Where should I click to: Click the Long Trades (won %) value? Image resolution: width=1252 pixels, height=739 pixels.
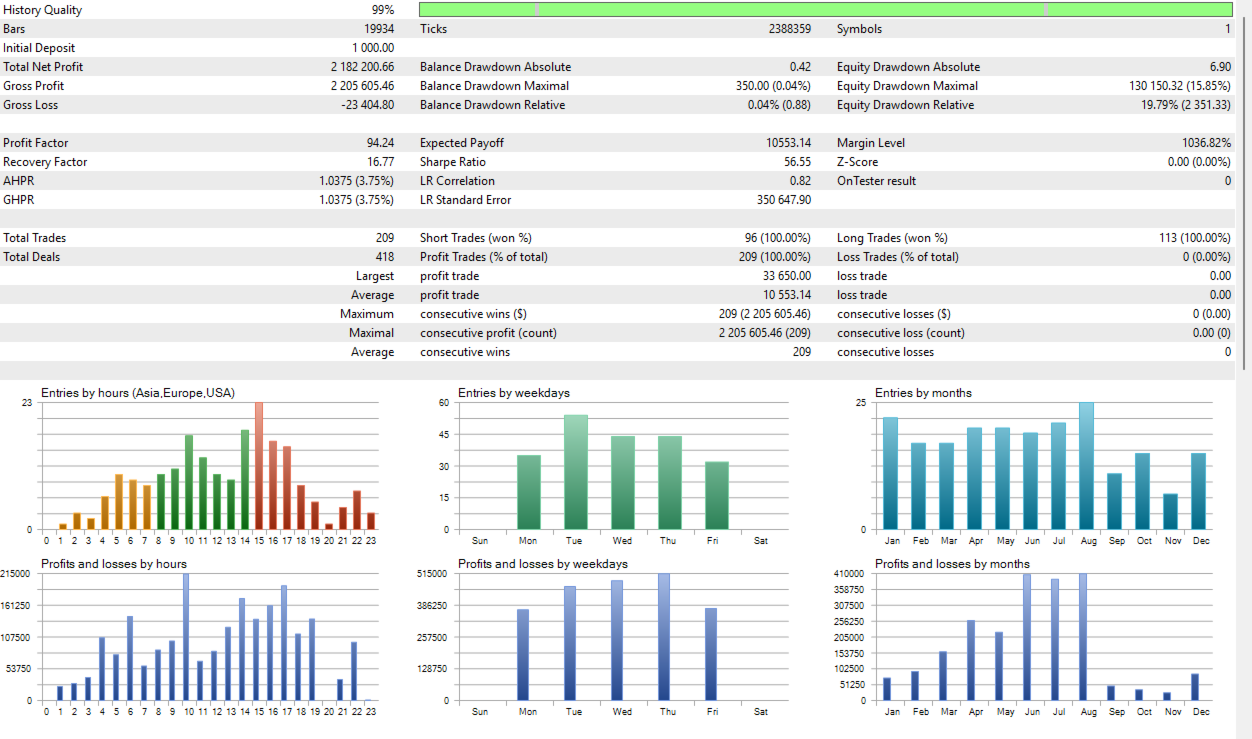[1195, 238]
